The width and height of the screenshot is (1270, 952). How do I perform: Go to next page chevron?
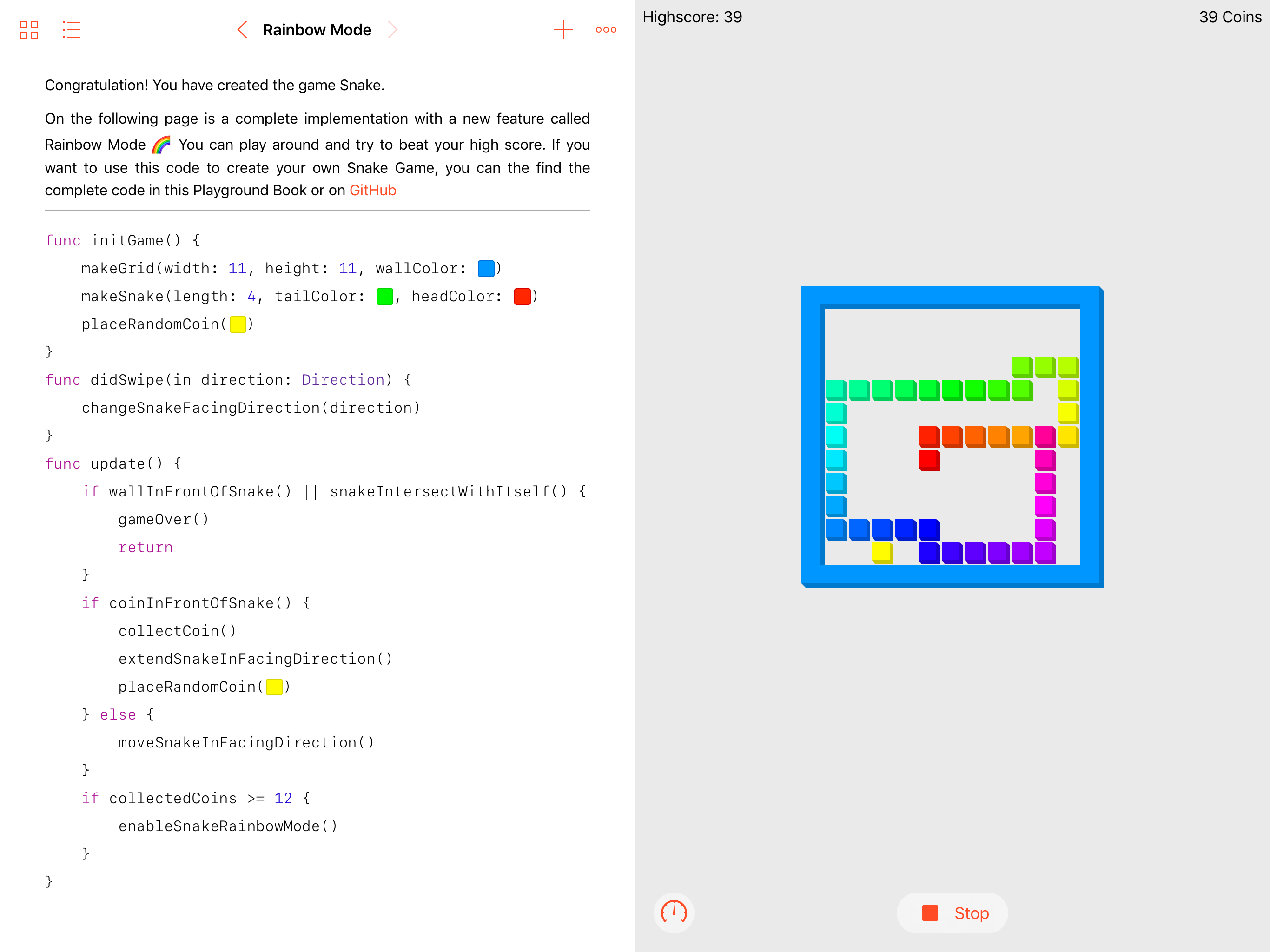click(x=392, y=30)
